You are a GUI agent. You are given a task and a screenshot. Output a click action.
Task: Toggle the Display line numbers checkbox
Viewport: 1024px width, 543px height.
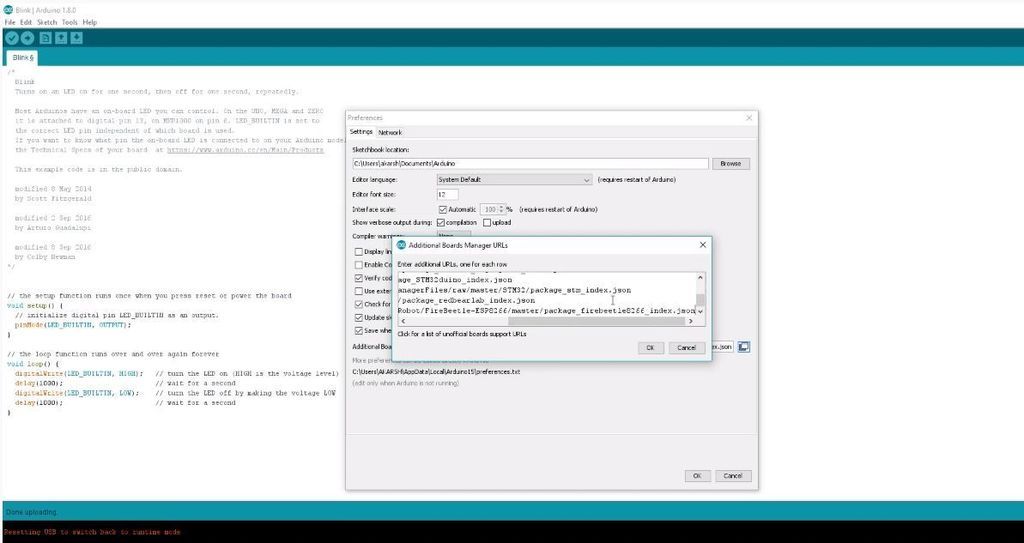[x=359, y=252]
